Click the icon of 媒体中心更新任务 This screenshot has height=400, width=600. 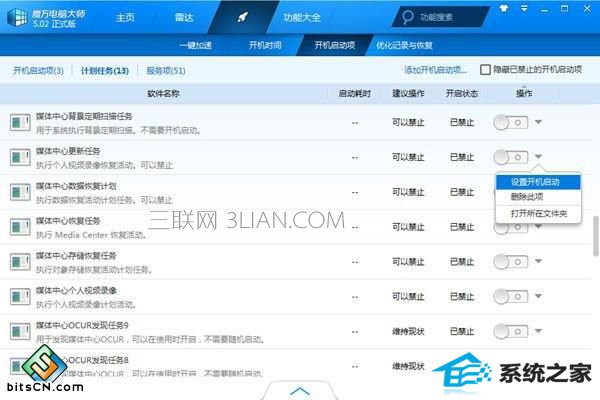tap(20, 157)
